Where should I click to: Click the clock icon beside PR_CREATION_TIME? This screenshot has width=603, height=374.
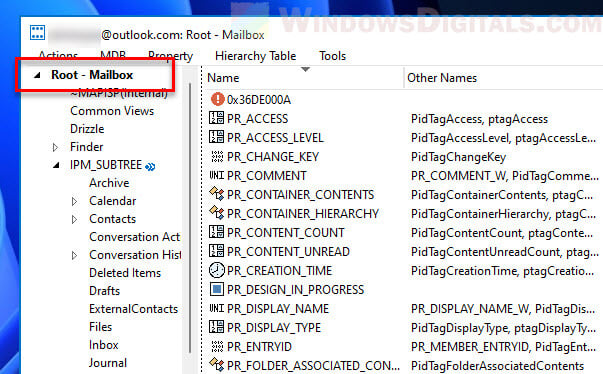pyautogui.click(x=217, y=270)
